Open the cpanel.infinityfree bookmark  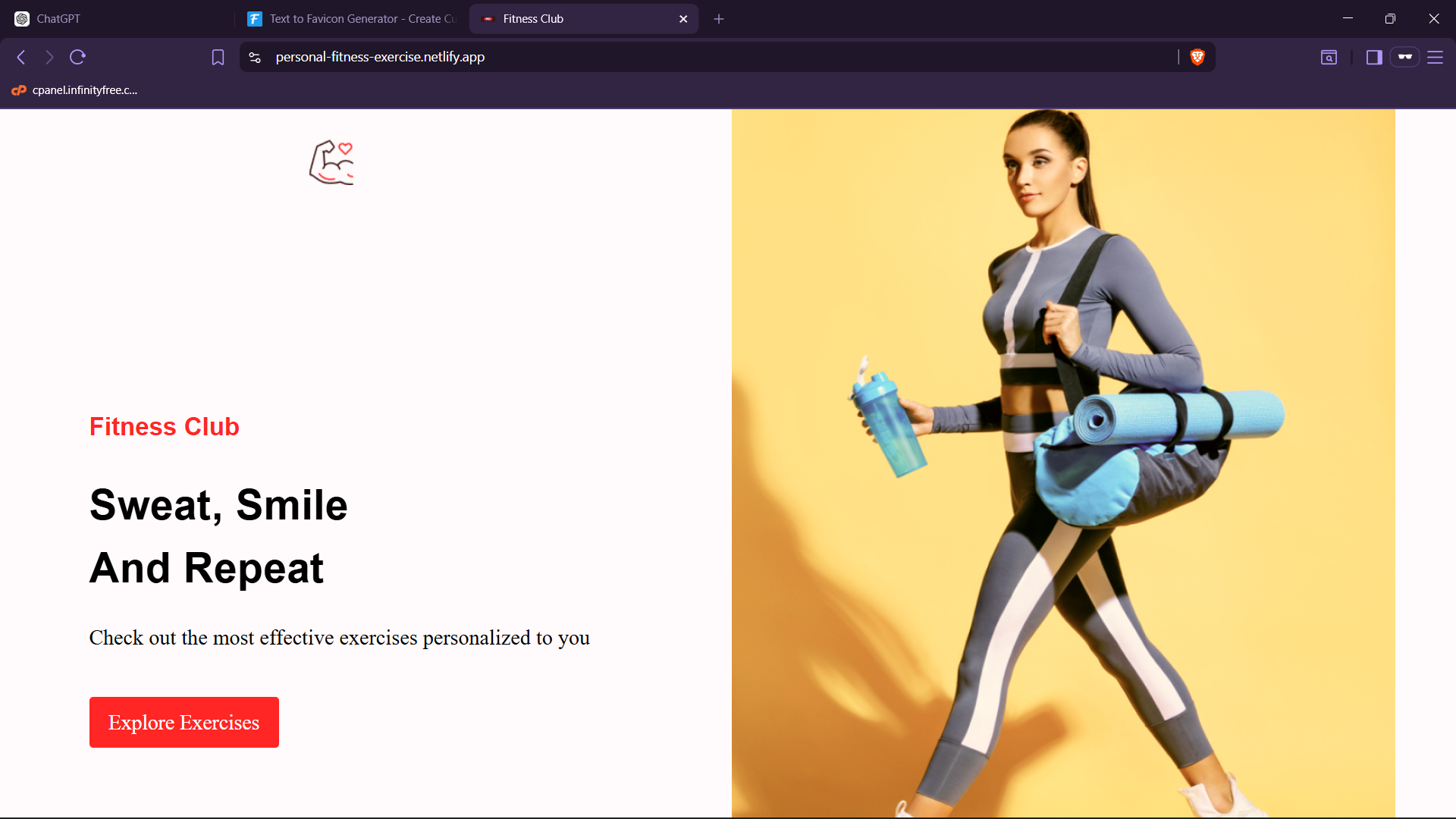pyautogui.click(x=74, y=90)
